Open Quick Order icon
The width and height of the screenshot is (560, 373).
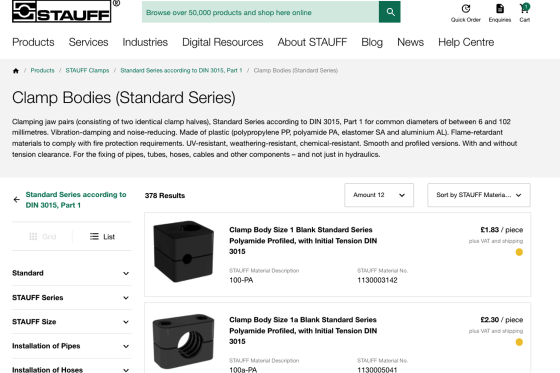465,9
